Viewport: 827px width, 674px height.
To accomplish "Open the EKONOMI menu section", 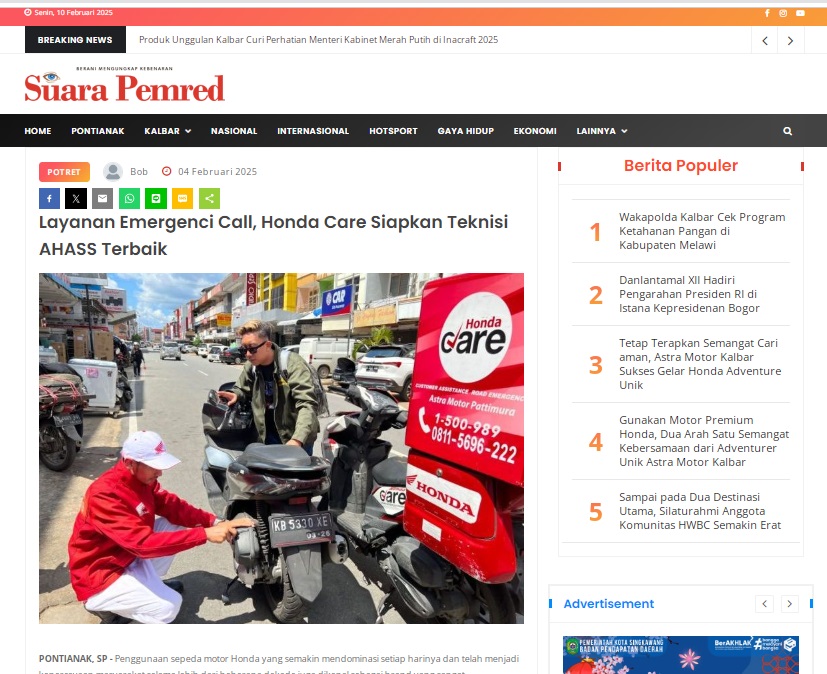I will [535, 131].
